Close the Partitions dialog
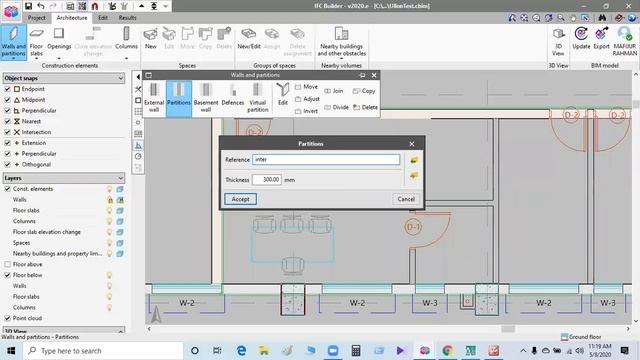 (412, 144)
